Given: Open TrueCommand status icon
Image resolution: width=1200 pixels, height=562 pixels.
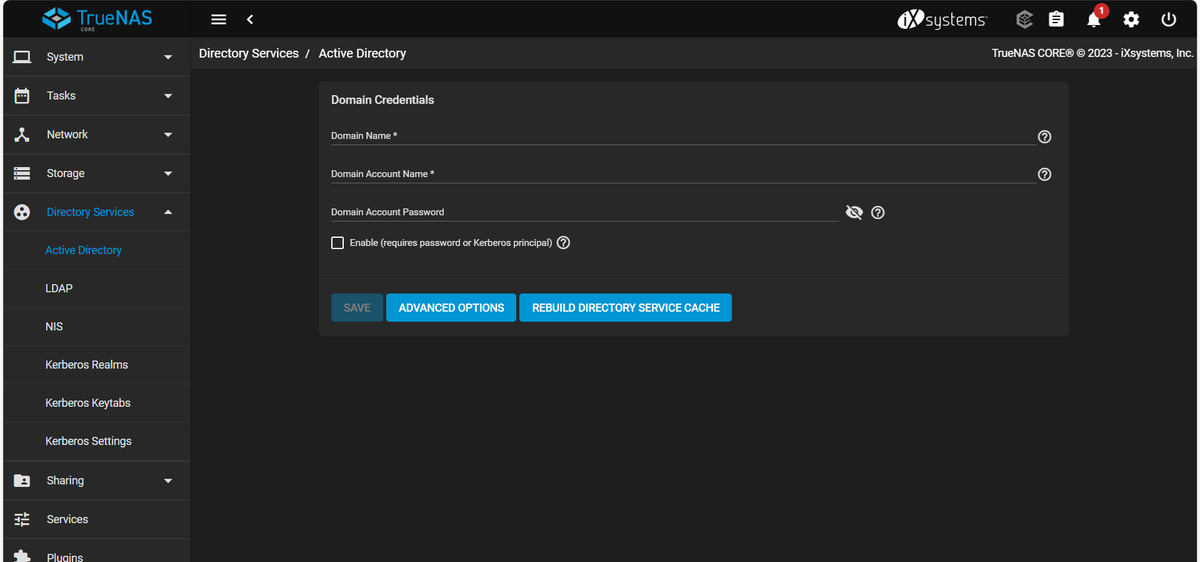Looking at the screenshot, I should pos(1024,20).
